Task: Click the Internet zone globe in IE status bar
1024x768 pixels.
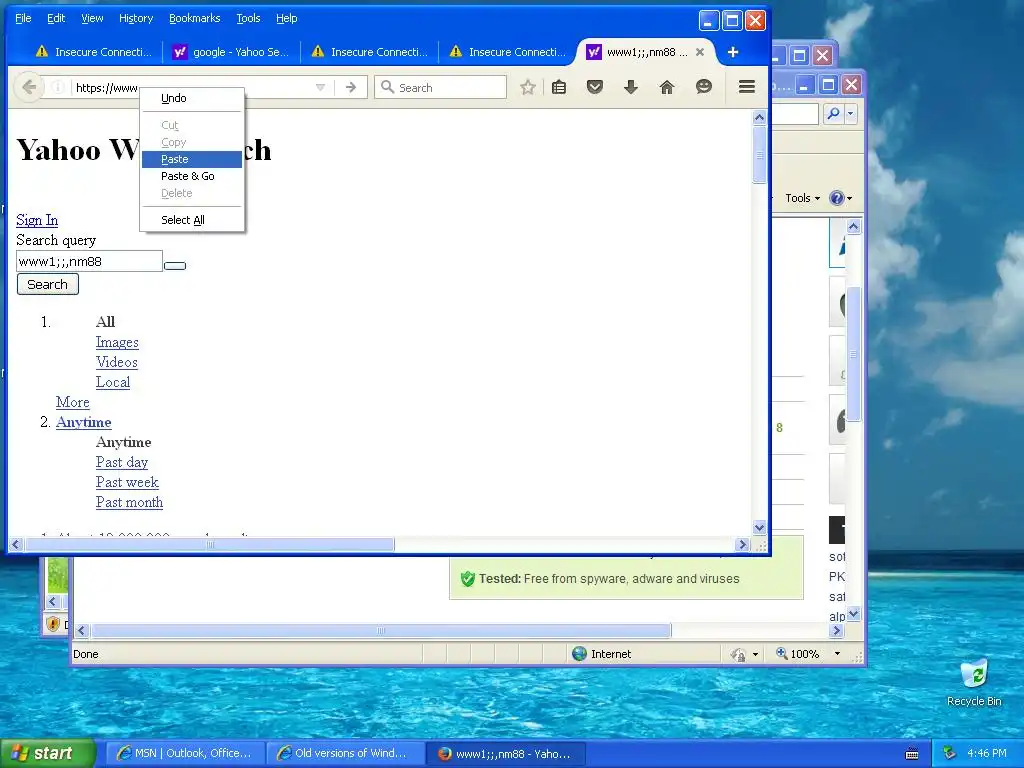Action: click(x=579, y=654)
